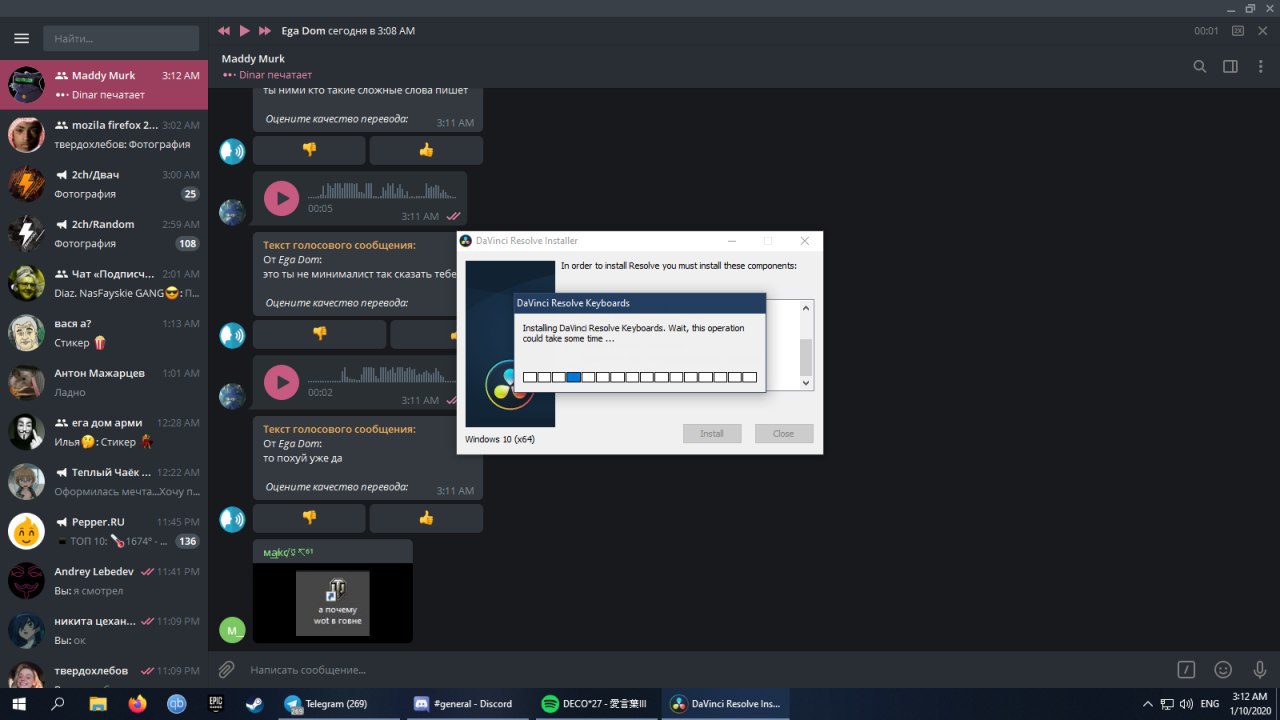Click the 136 unread badge on Pepper.RU
1280x720 pixels.
click(187, 541)
